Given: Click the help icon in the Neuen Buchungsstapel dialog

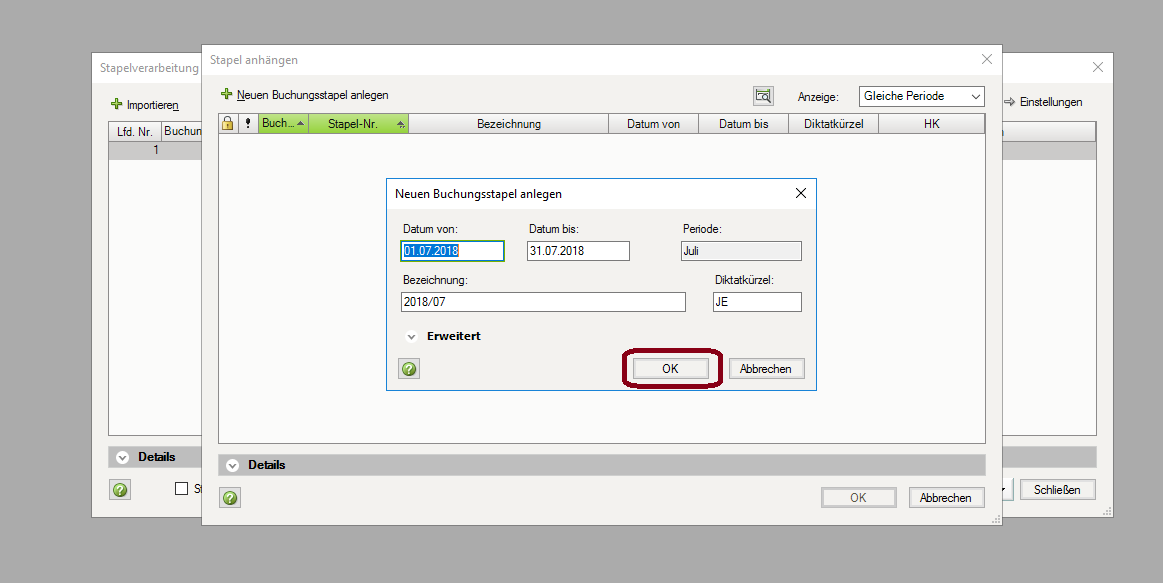Looking at the screenshot, I should pyautogui.click(x=409, y=369).
